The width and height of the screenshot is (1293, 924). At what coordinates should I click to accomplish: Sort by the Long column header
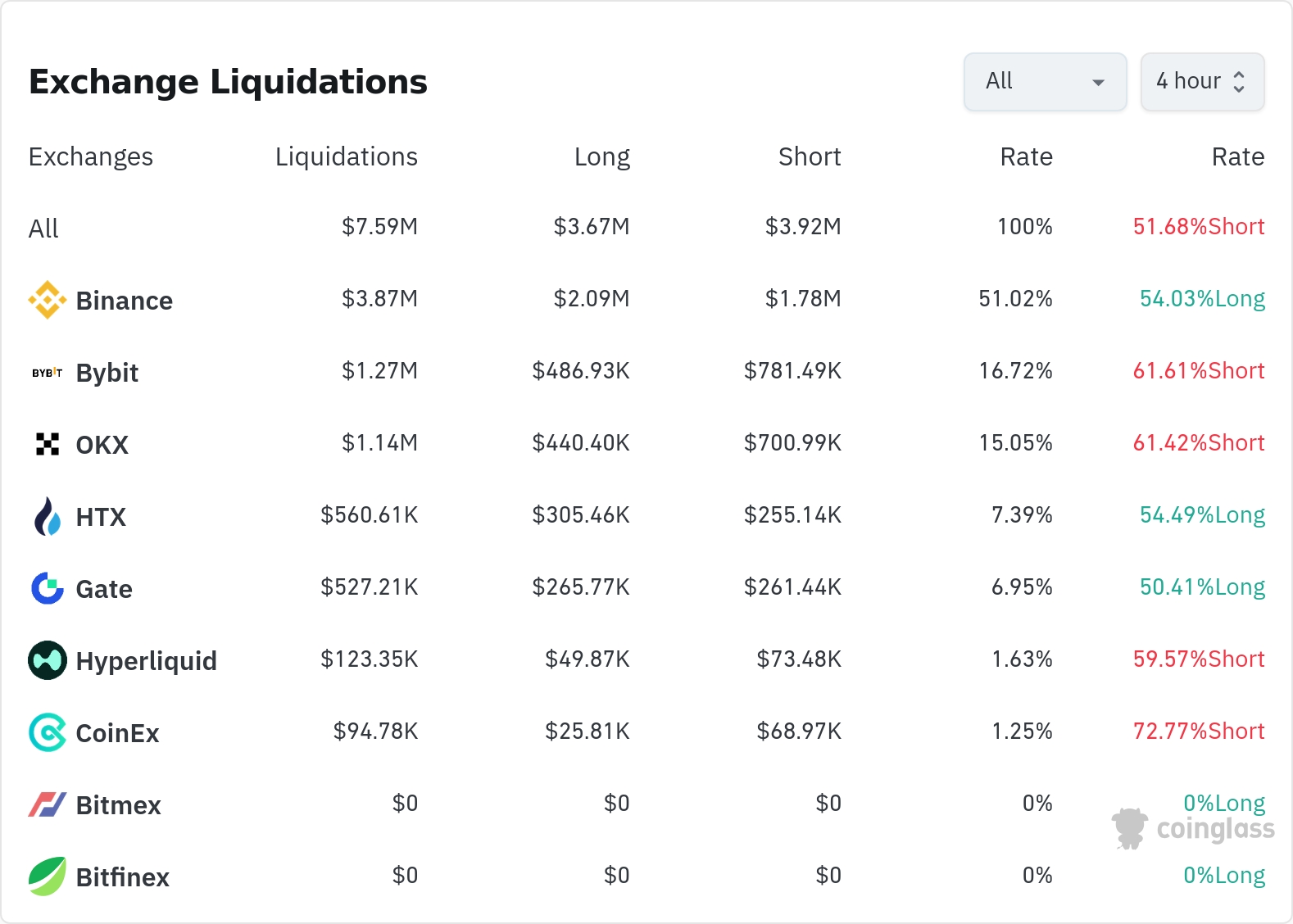click(x=601, y=156)
